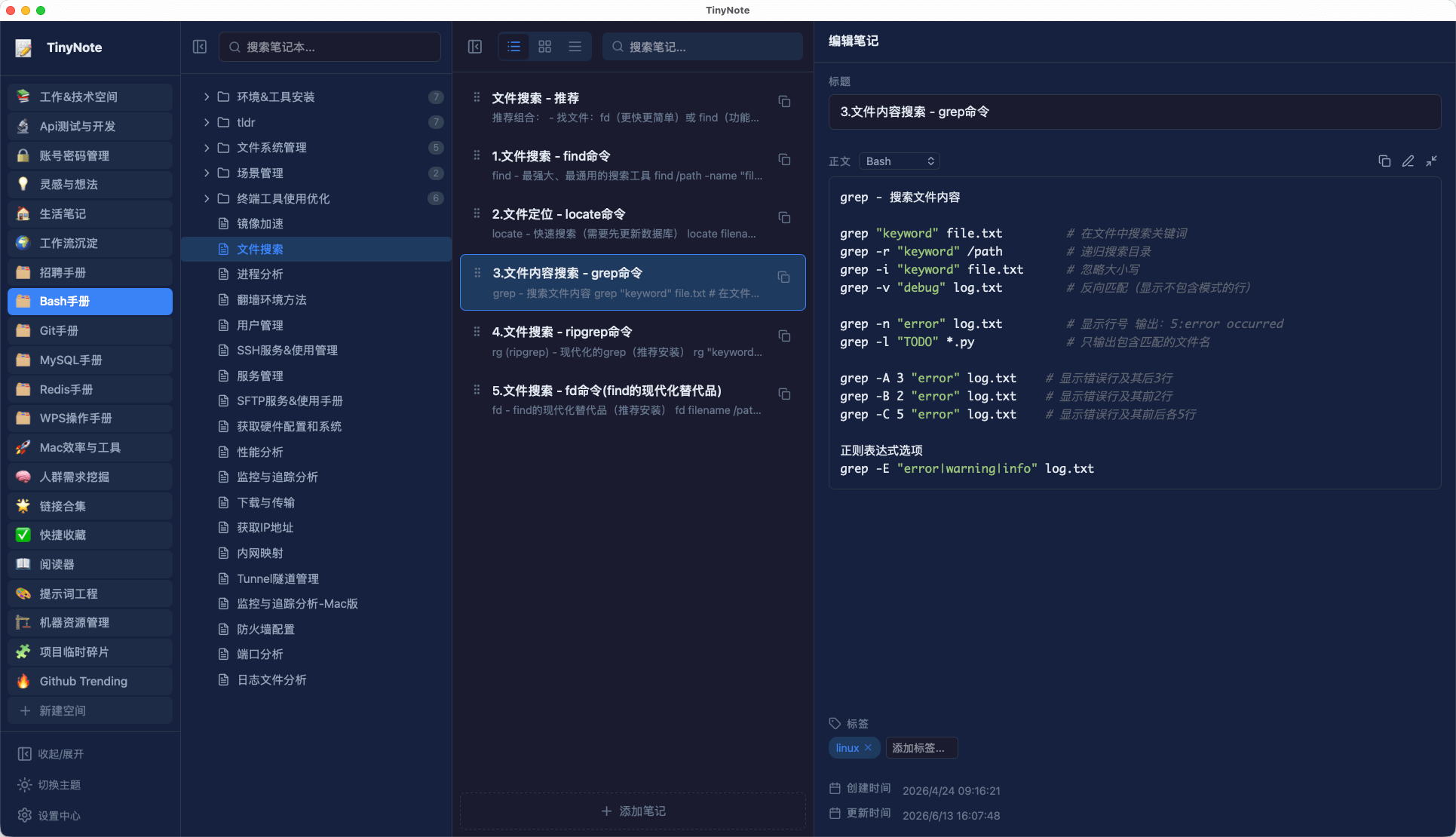Image resolution: width=1456 pixels, height=837 pixels.
Task: Open the 进程分析 notebook
Action: coord(316,274)
